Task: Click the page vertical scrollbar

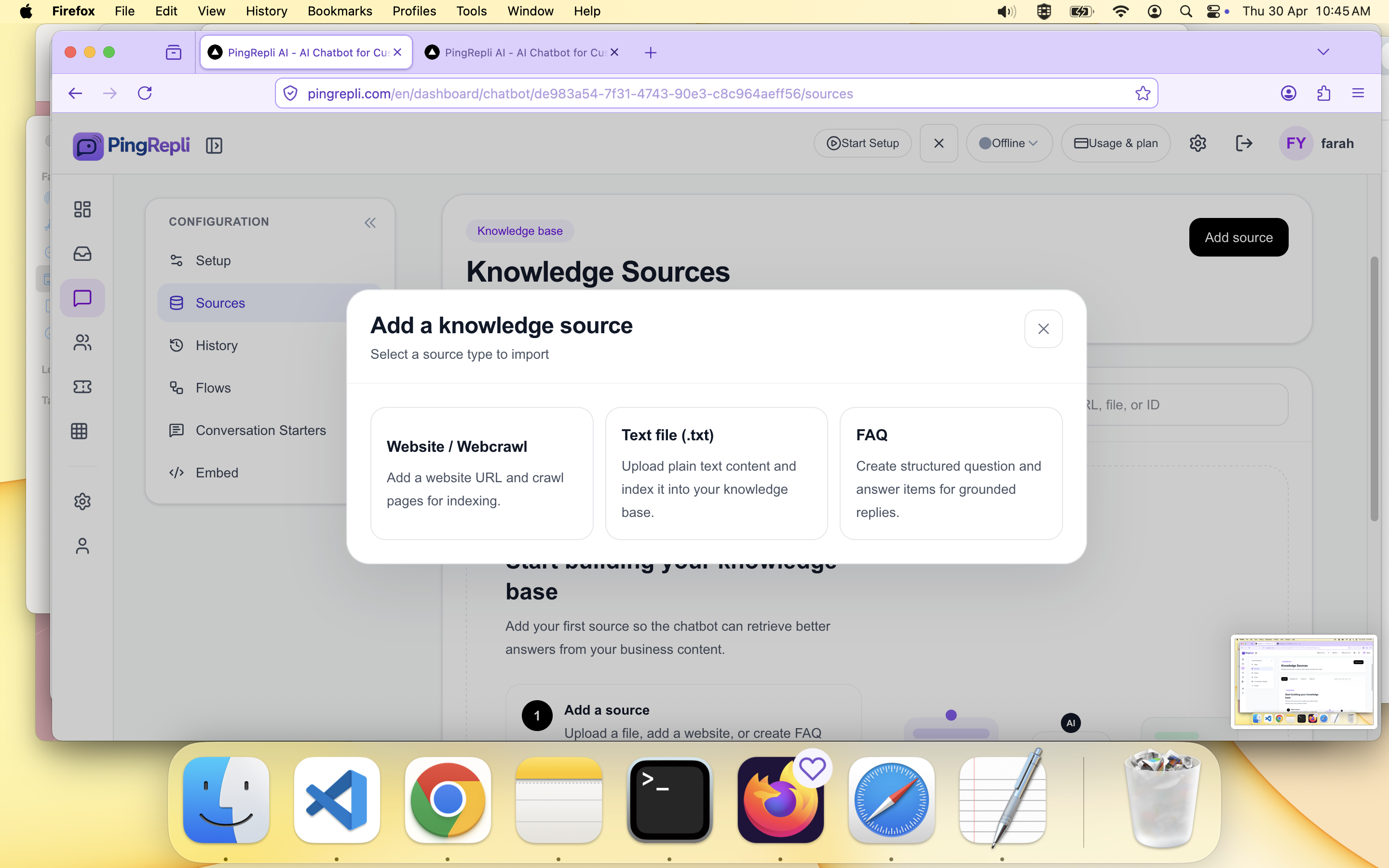Action: point(1374,389)
